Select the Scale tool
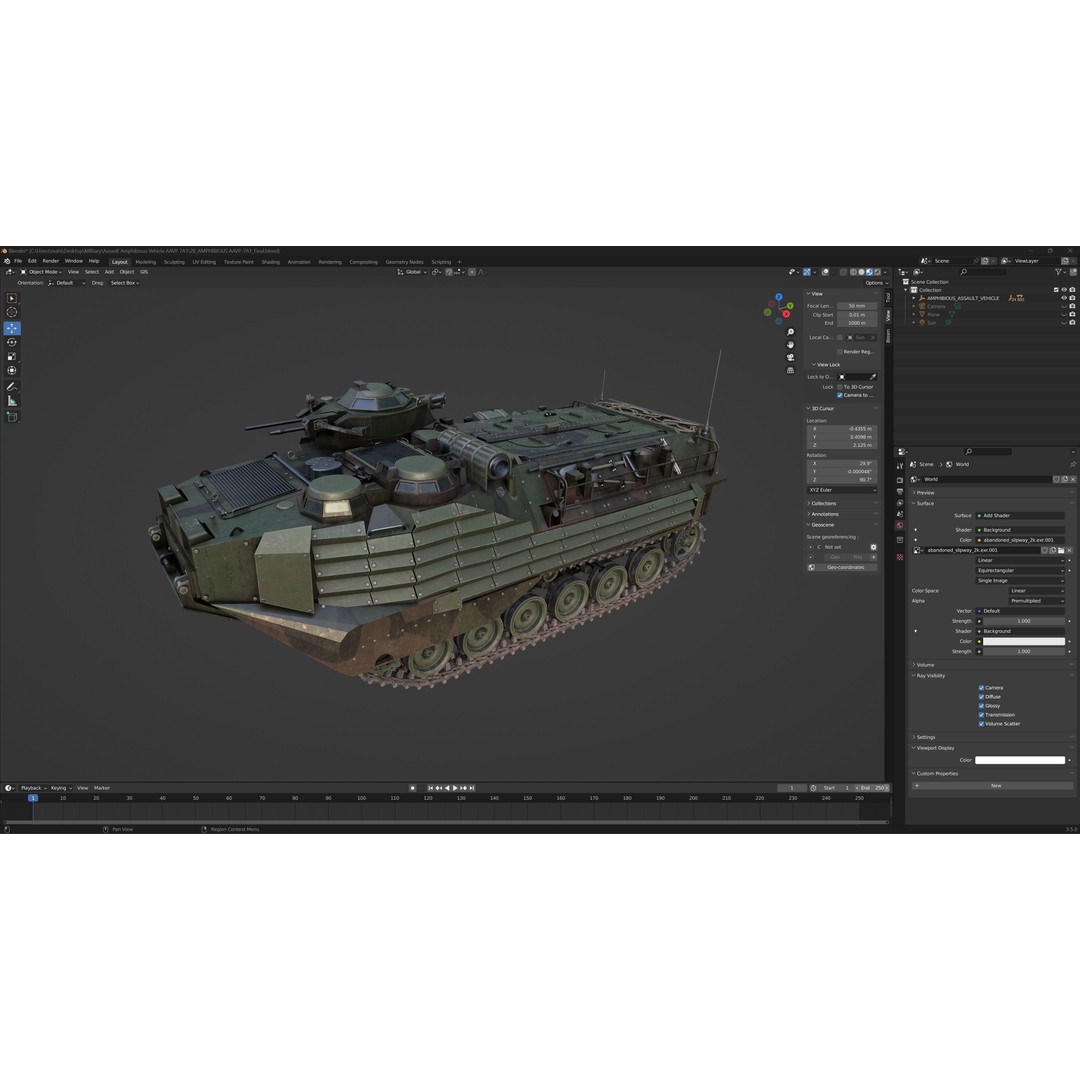 [x=12, y=356]
